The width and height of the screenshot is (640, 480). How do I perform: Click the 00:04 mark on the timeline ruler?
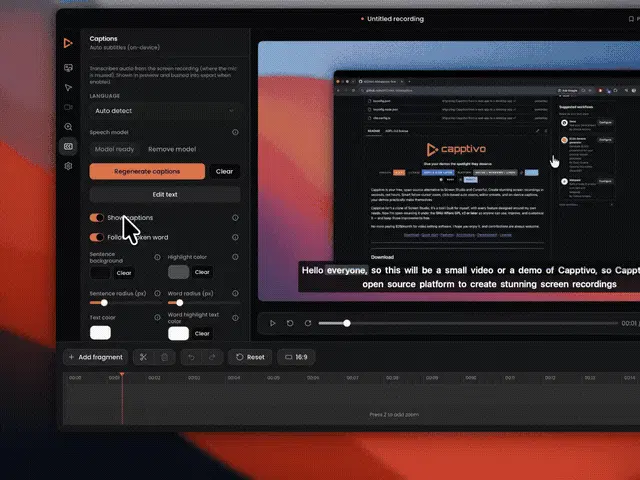coord(234,378)
